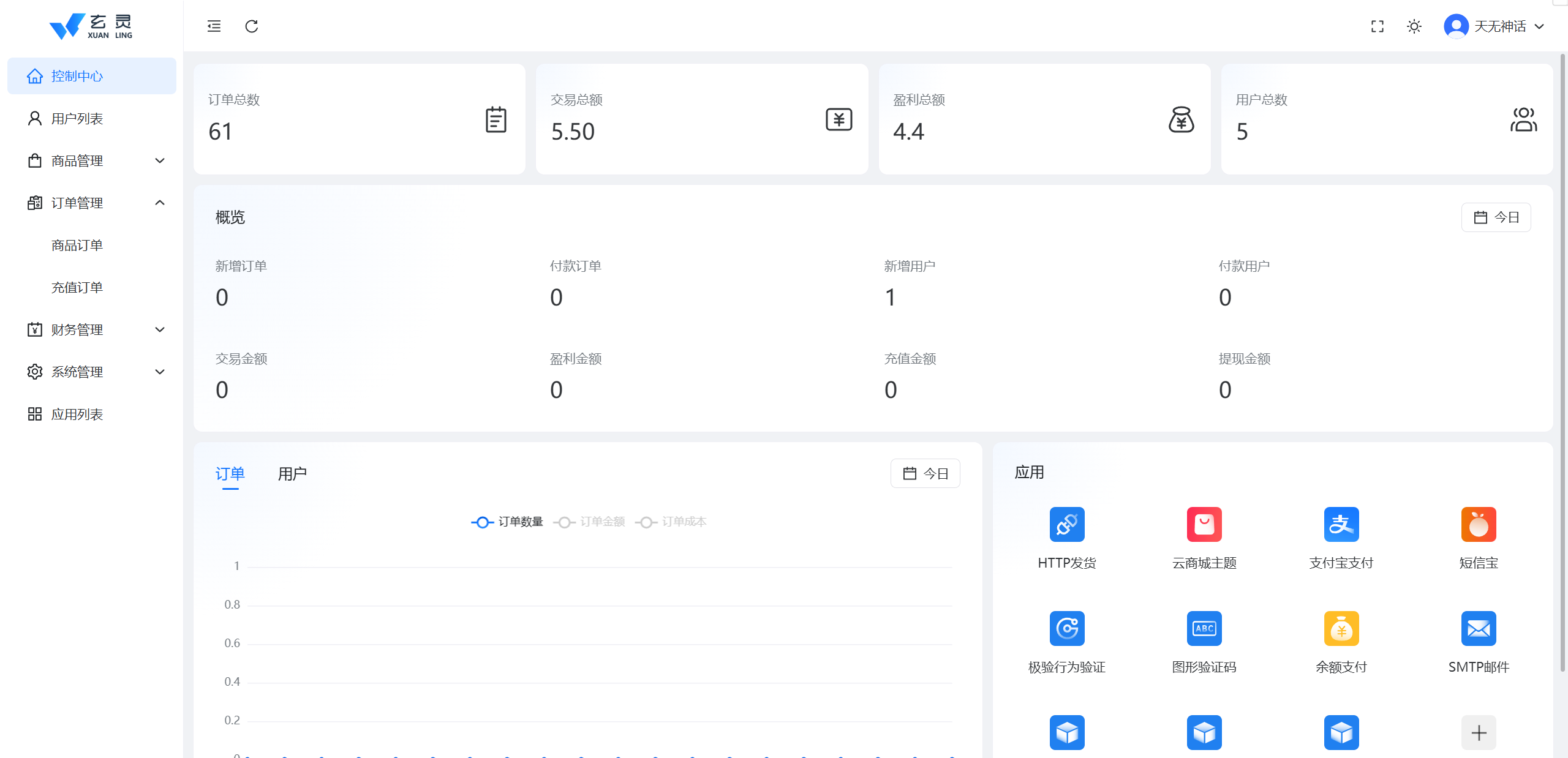
Task: Select 充值订单 in the sidebar
Action: (x=77, y=288)
